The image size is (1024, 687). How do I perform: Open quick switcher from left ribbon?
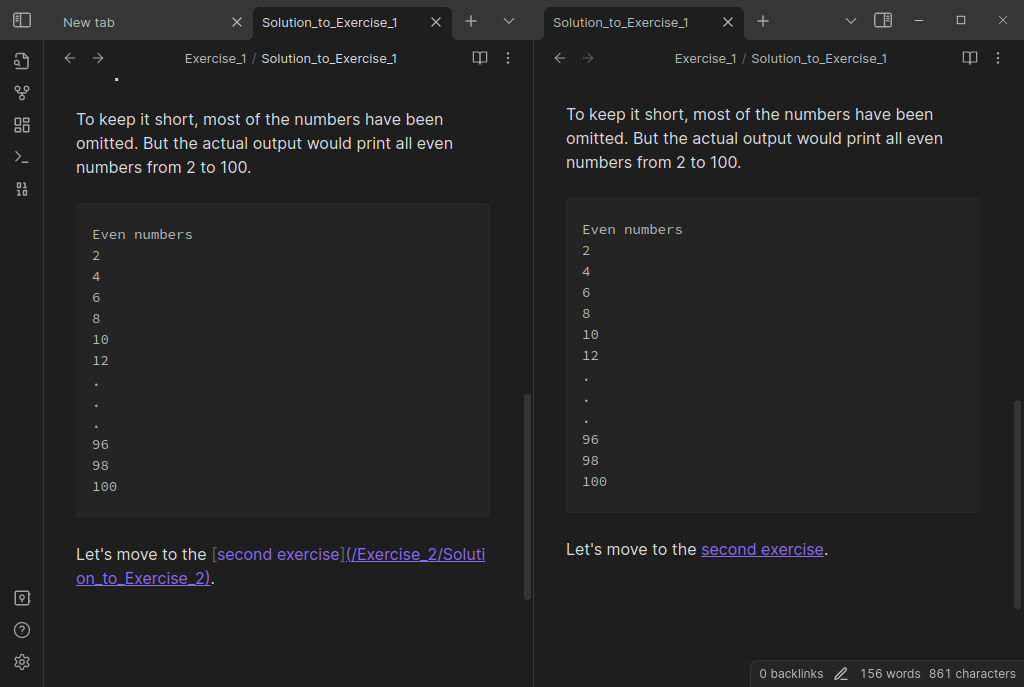21,61
